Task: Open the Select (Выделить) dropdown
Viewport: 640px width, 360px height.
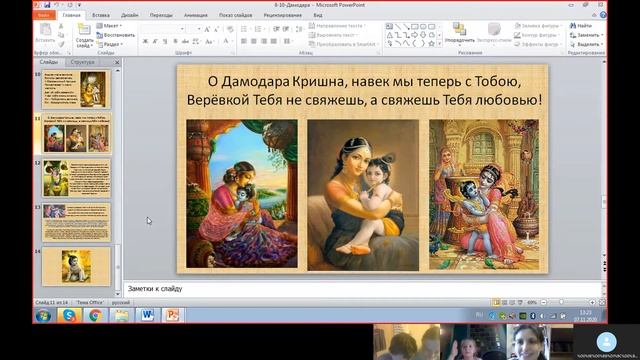Action: [587, 44]
